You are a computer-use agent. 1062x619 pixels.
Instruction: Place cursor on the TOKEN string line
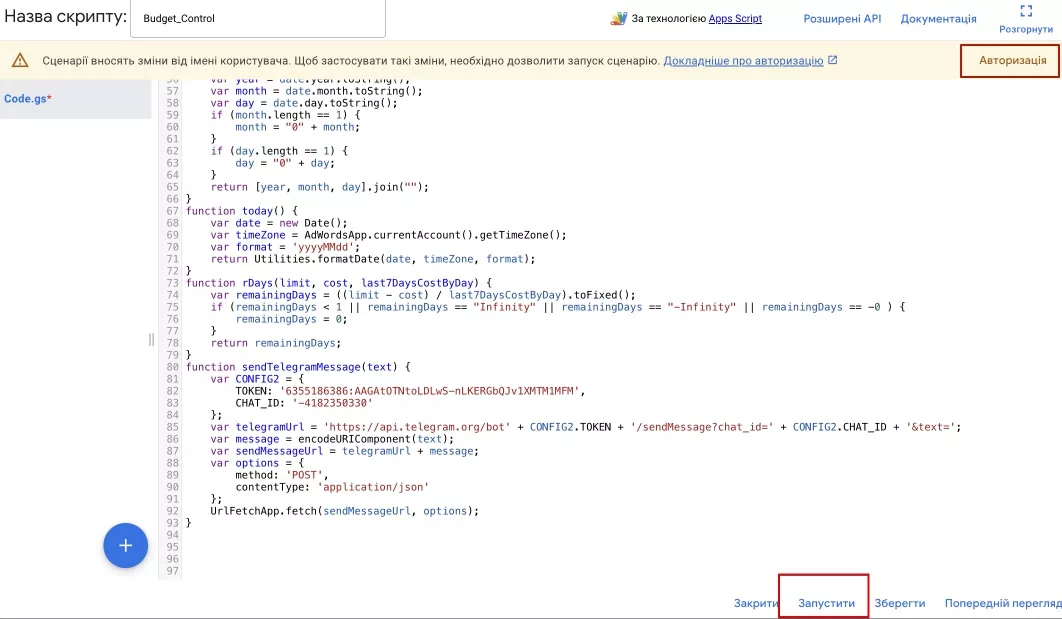tap(410, 391)
